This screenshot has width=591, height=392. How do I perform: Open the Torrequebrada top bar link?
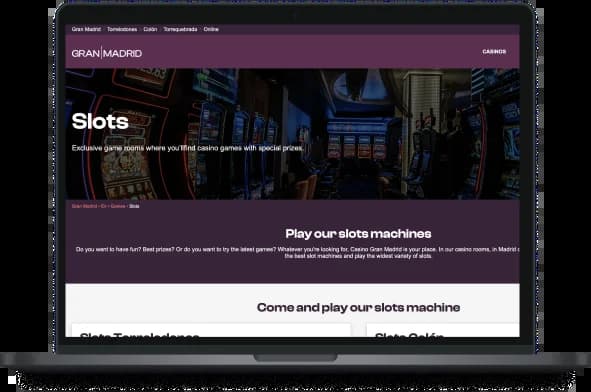[180, 29]
